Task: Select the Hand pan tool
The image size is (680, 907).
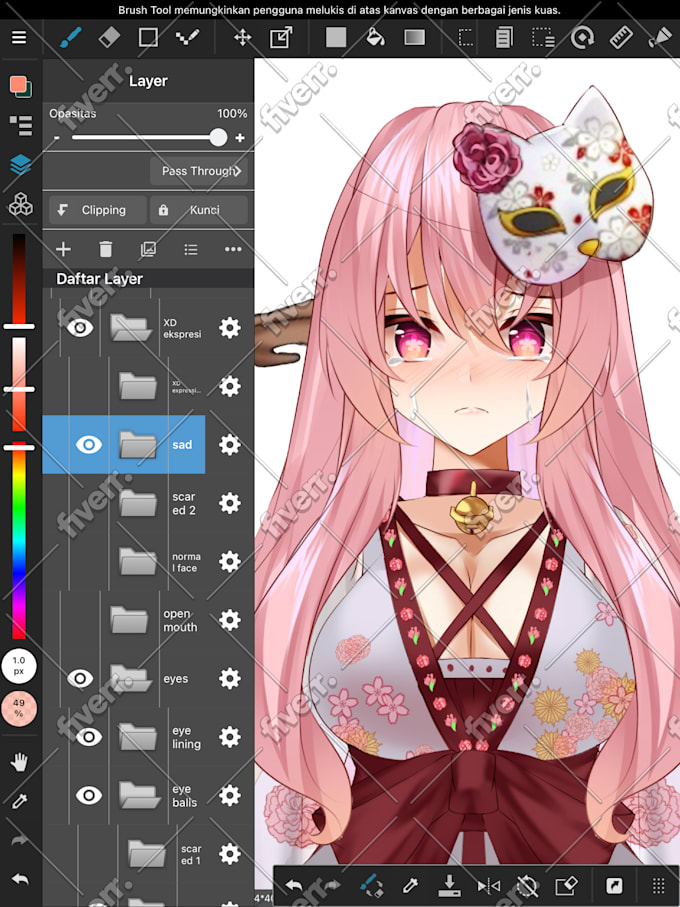Action: [19, 762]
